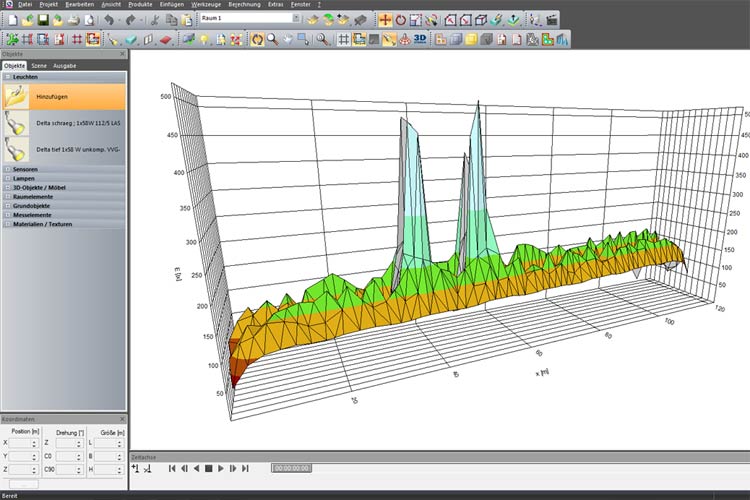
Task: Select luminaire Delta tief 1x58 W
Action: (x=64, y=149)
